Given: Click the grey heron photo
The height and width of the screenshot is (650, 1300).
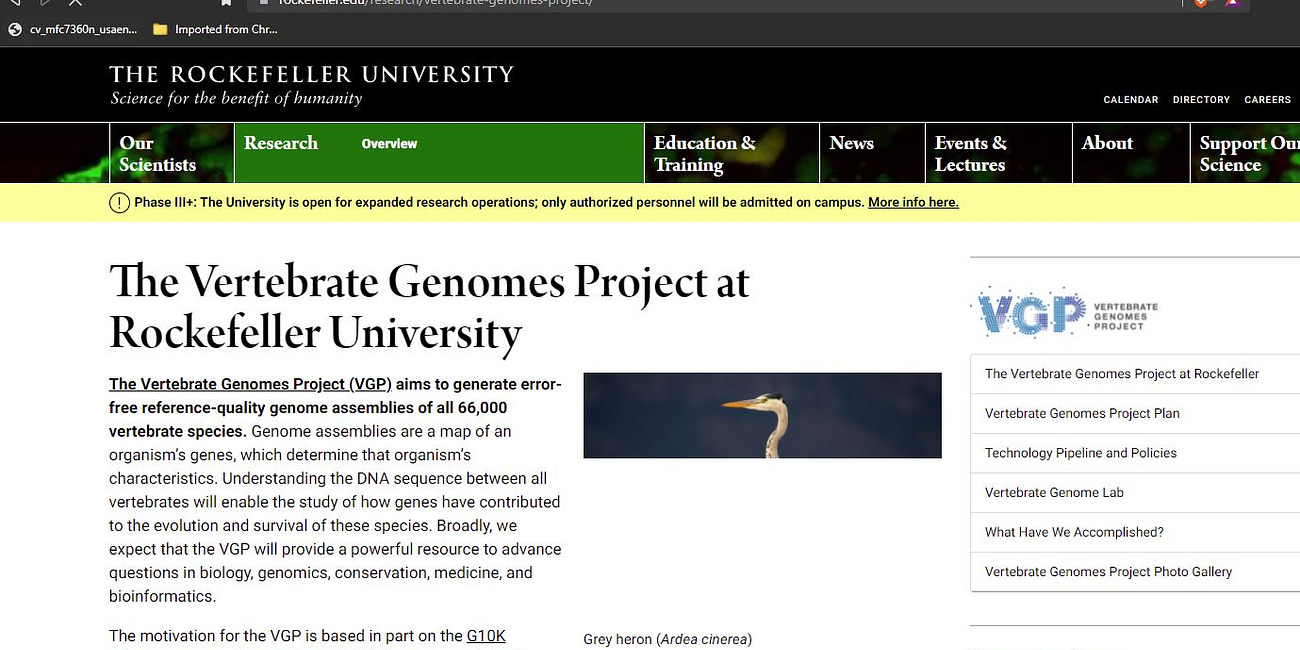Looking at the screenshot, I should (x=762, y=415).
